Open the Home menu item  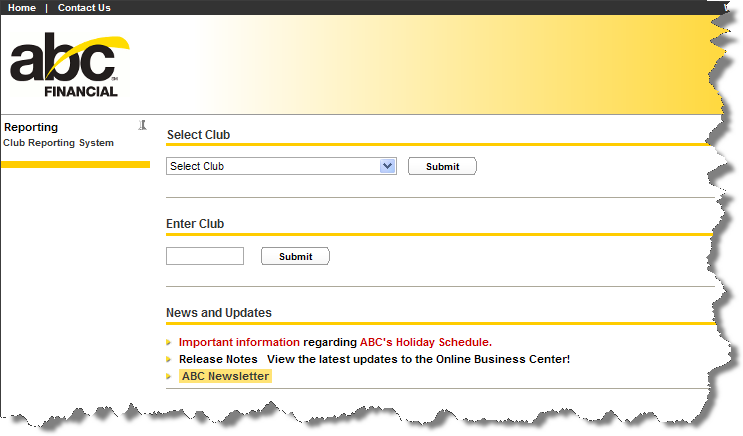[x=22, y=8]
